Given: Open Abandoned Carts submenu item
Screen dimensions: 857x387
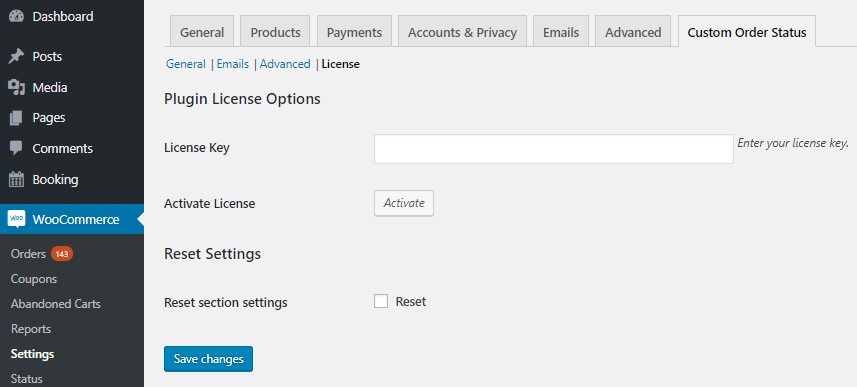Looking at the screenshot, I should tap(56, 304).
